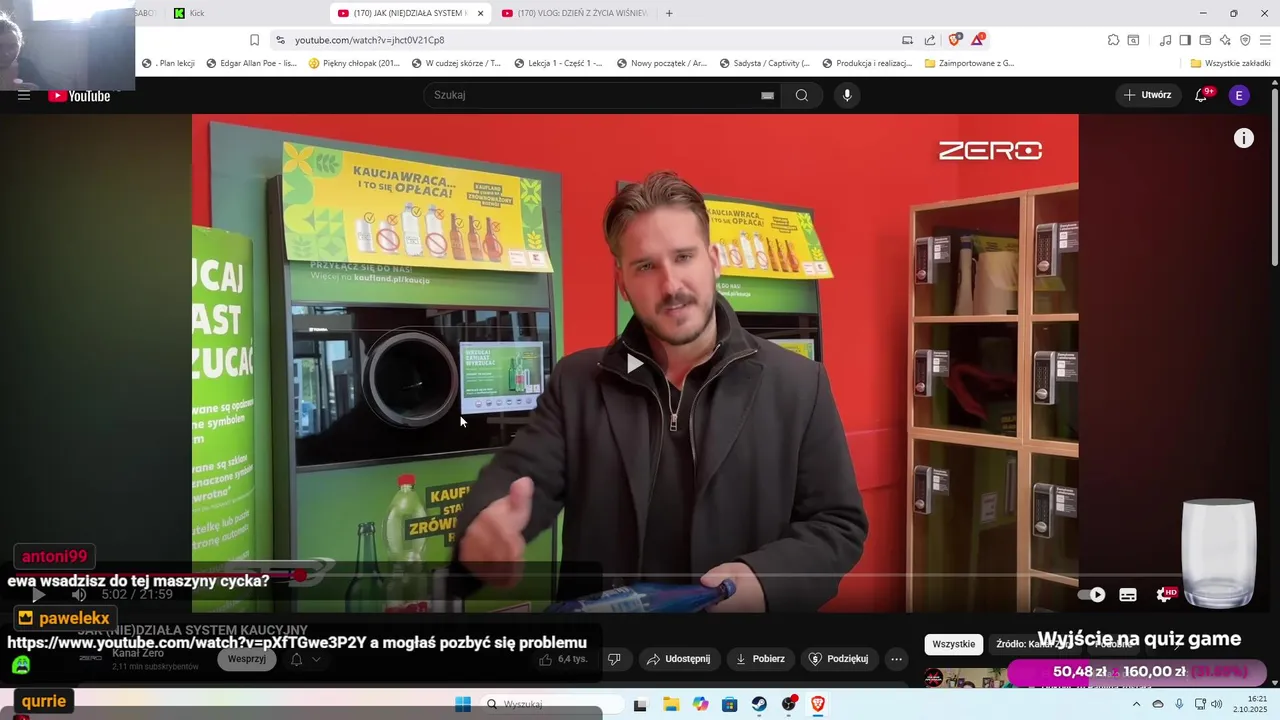The image size is (1280, 720).
Task: Open Steam from the taskbar
Action: point(759,704)
